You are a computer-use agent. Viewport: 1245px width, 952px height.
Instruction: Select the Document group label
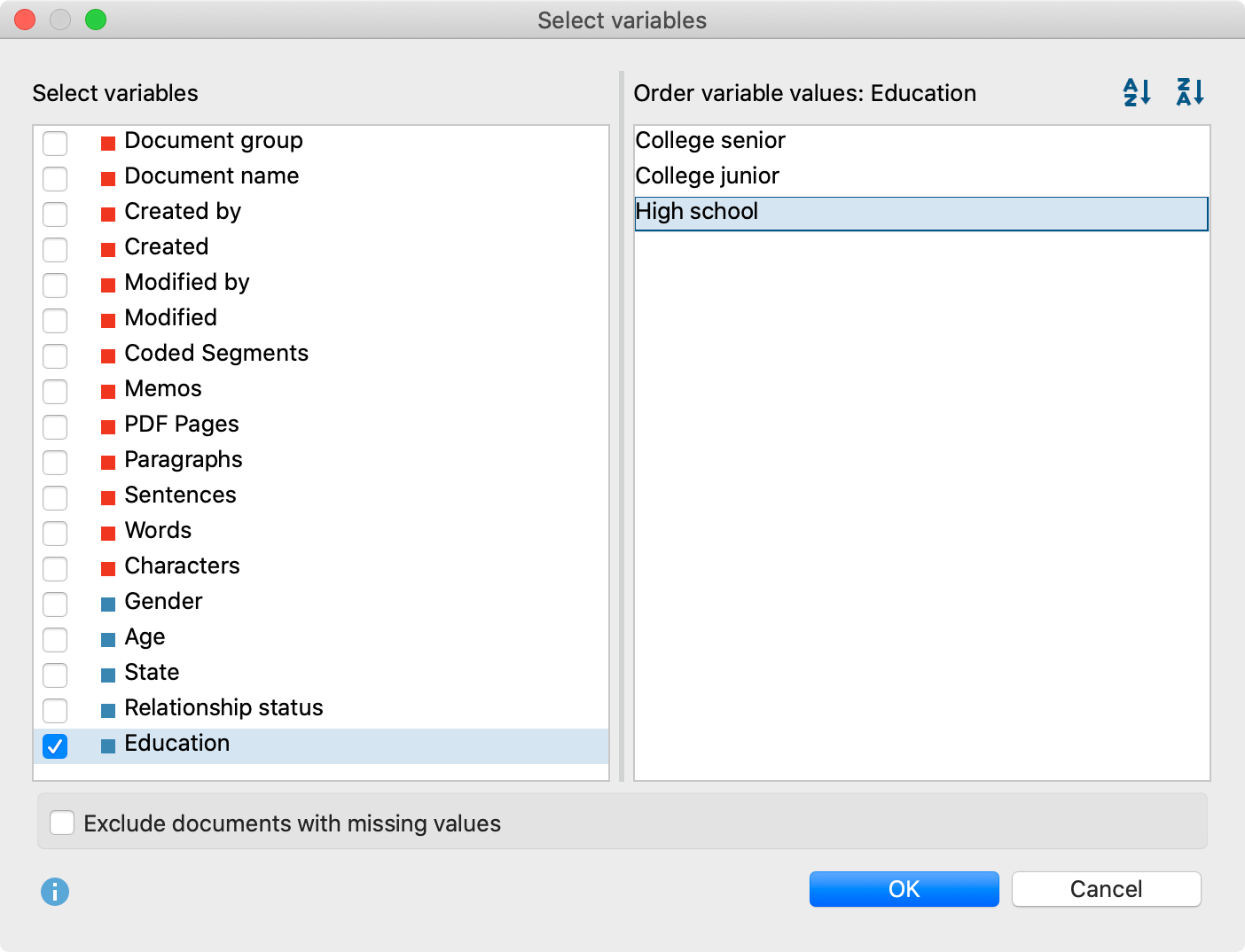(214, 141)
